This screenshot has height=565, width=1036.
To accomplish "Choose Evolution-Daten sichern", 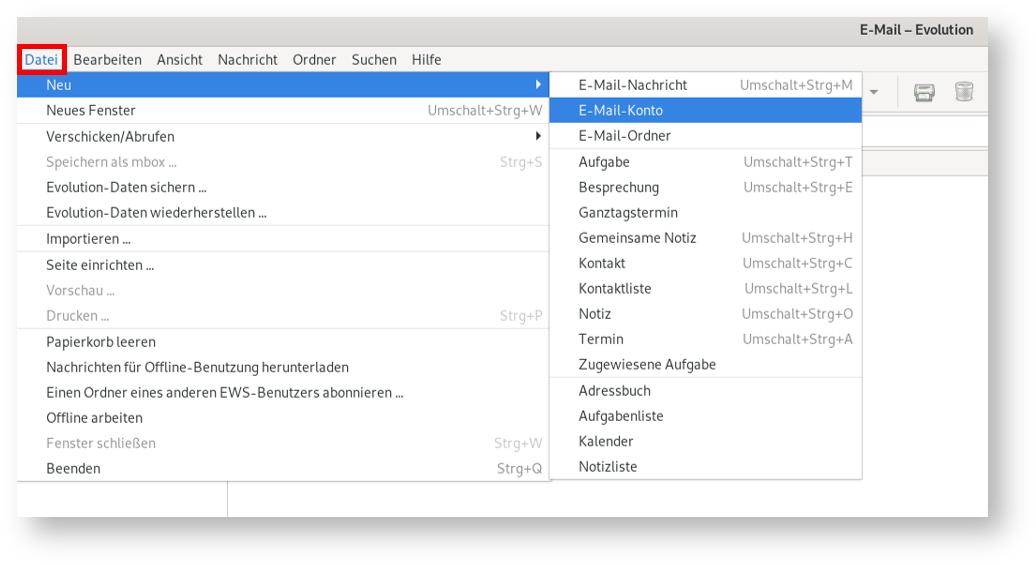I will click(126, 187).
